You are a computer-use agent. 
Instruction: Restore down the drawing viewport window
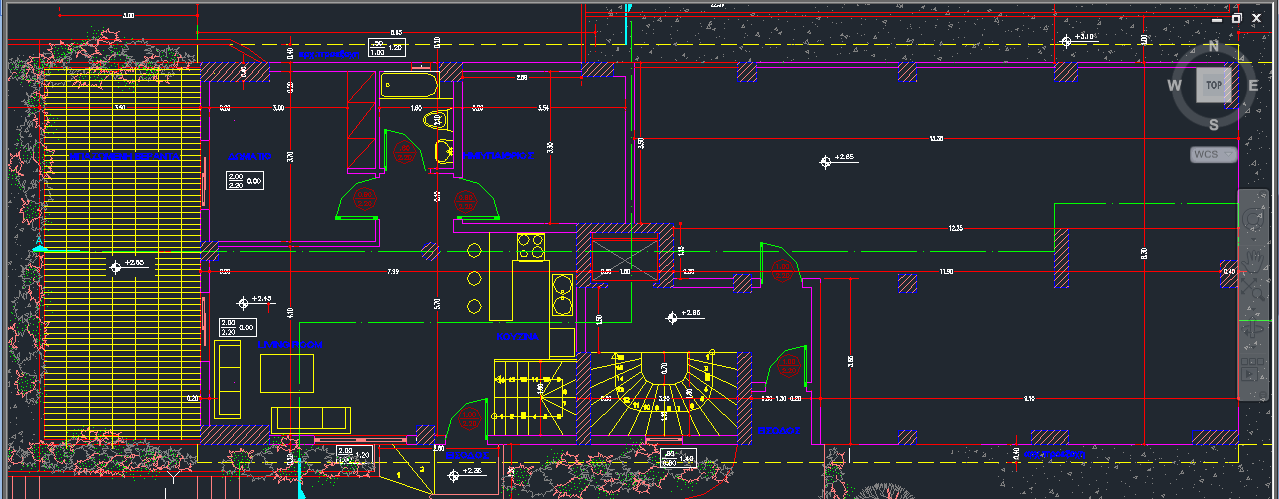tap(1237, 18)
